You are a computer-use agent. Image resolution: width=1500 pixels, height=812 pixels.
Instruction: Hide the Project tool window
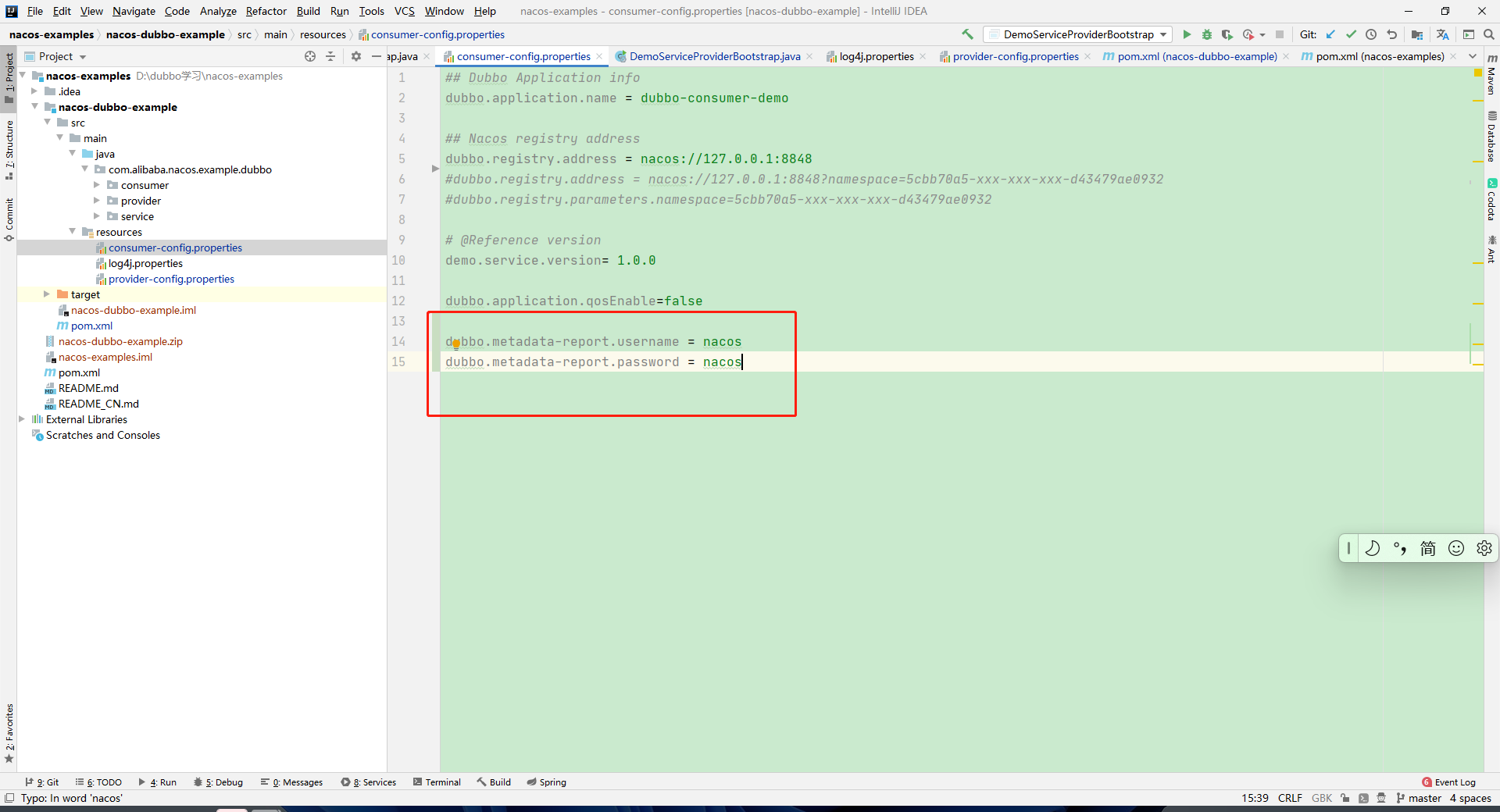point(377,56)
